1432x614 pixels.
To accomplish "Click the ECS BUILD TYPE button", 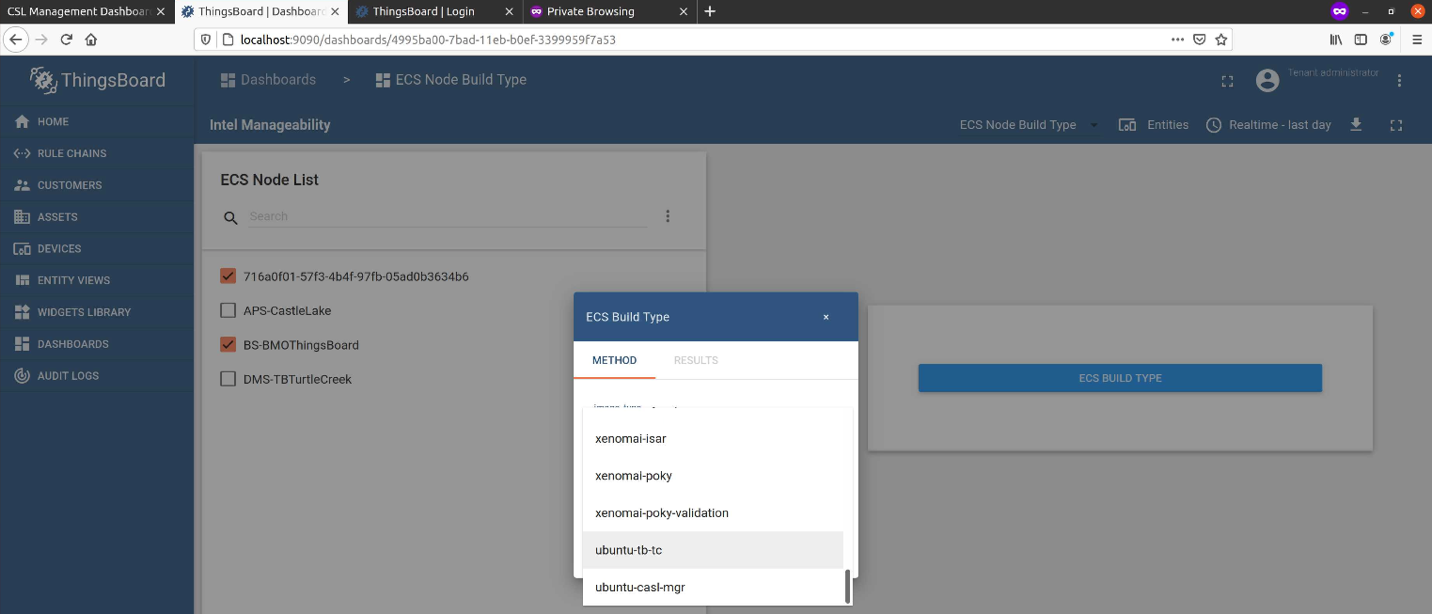I will (x=1120, y=378).
